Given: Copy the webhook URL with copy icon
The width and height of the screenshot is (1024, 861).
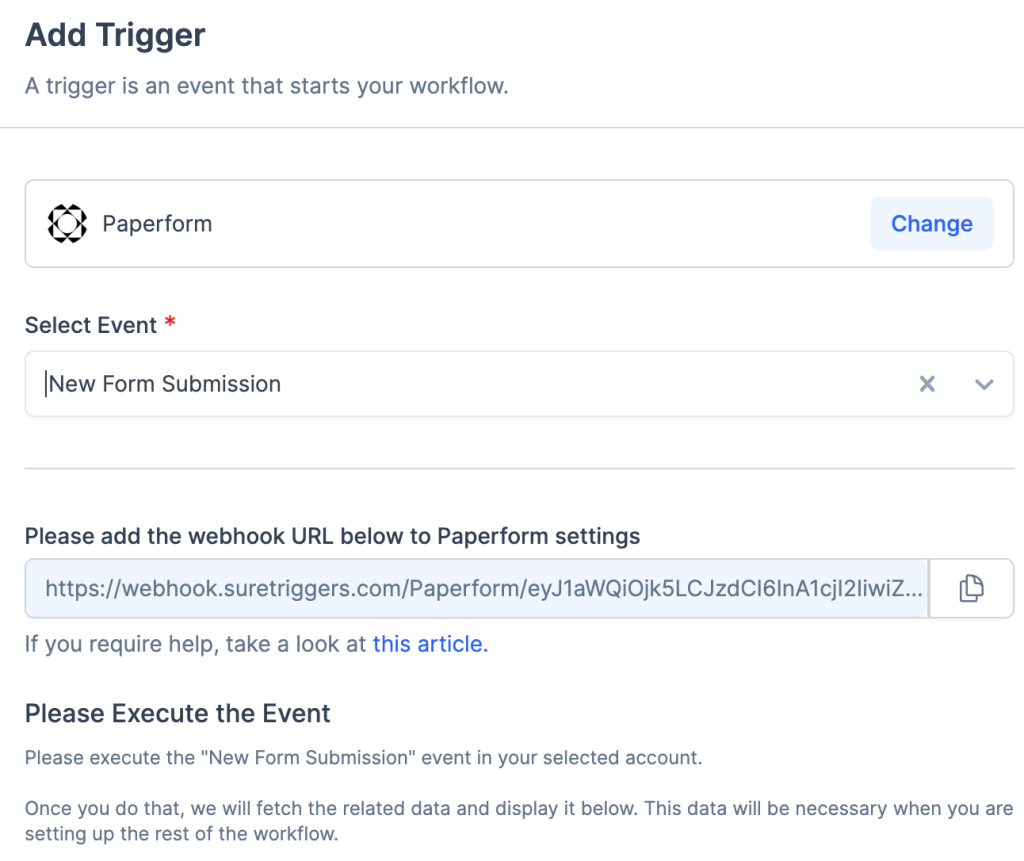Looking at the screenshot, I should (970, 589).
